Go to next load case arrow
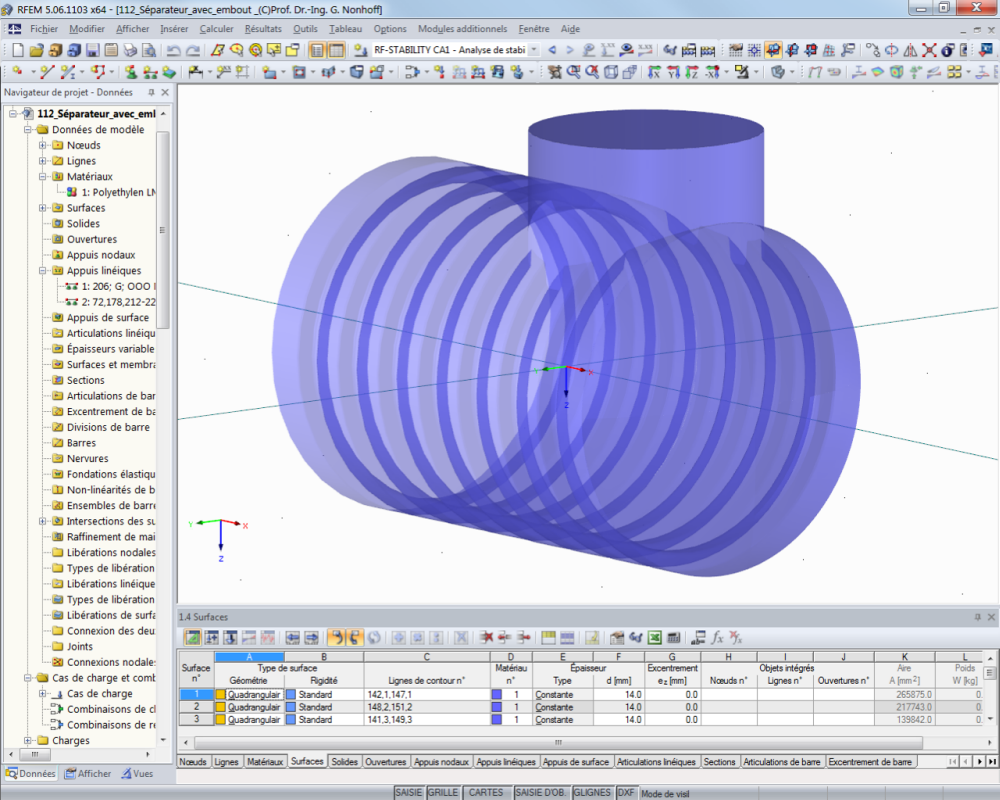Viewport: 1000px width, 800px height. pyautogui.click(x=570, y=50)
